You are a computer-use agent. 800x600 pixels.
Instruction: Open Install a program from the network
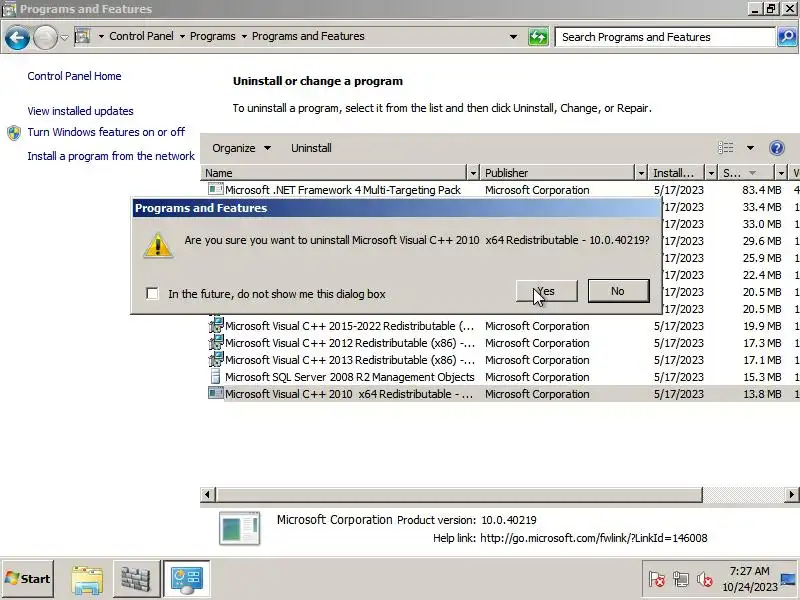[x=111, y=156]
